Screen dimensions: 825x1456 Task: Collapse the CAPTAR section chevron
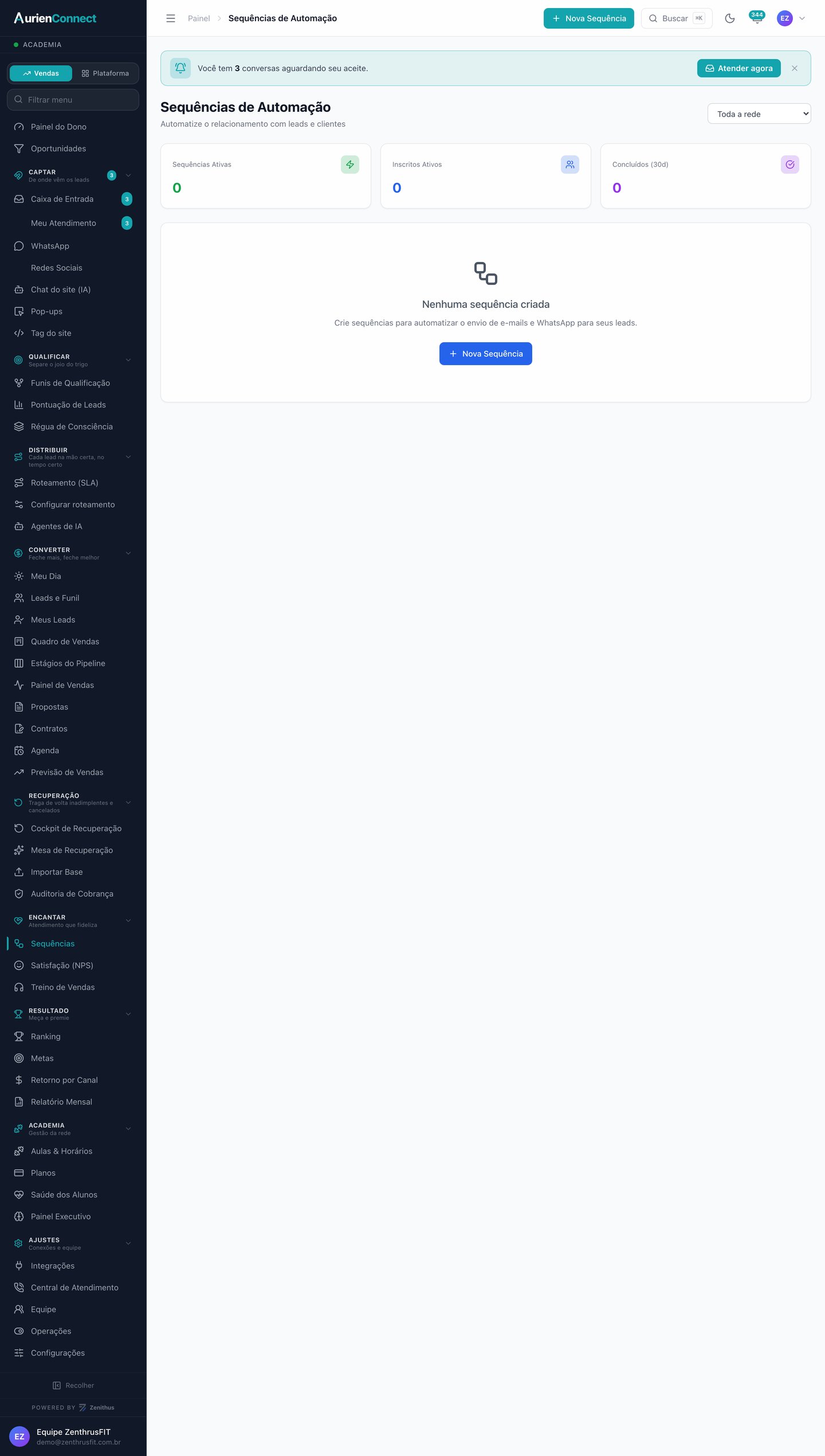128,175
